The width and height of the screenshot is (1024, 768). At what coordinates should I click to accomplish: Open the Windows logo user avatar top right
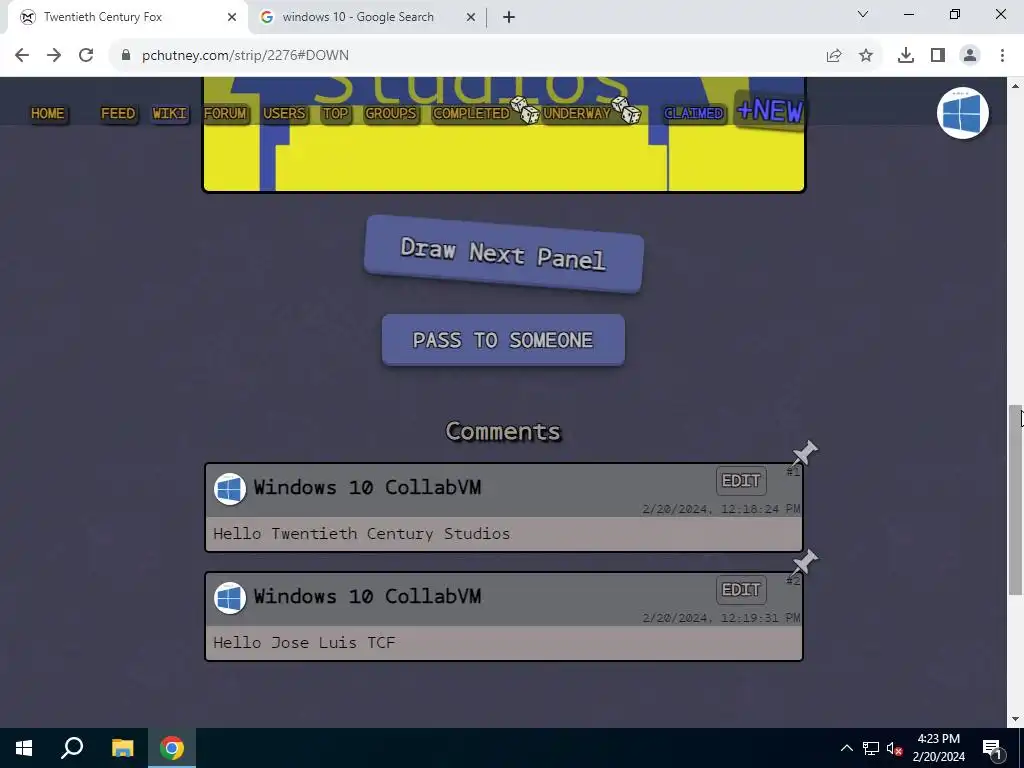tap(963, 113)
